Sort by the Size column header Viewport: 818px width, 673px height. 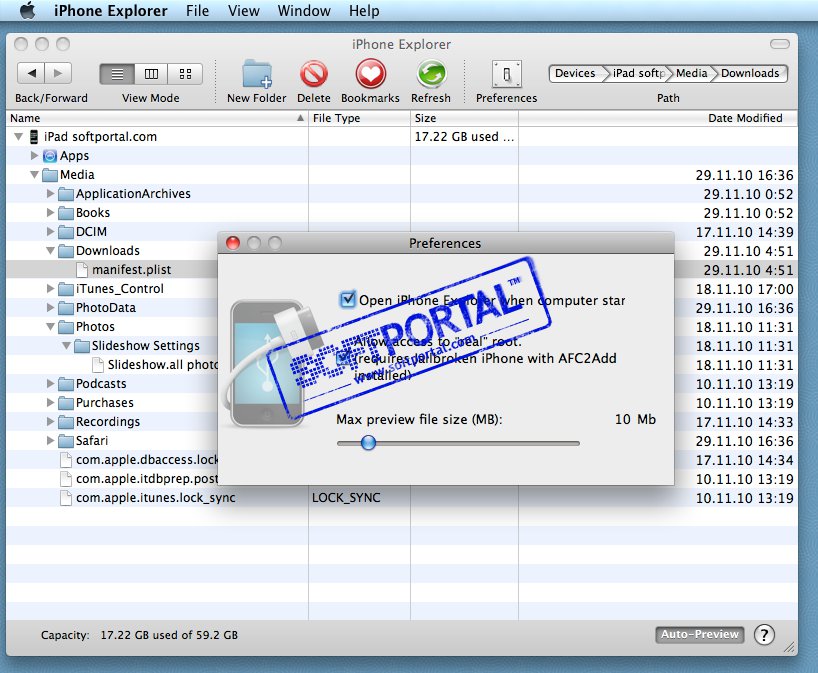(x=464, y=118)
